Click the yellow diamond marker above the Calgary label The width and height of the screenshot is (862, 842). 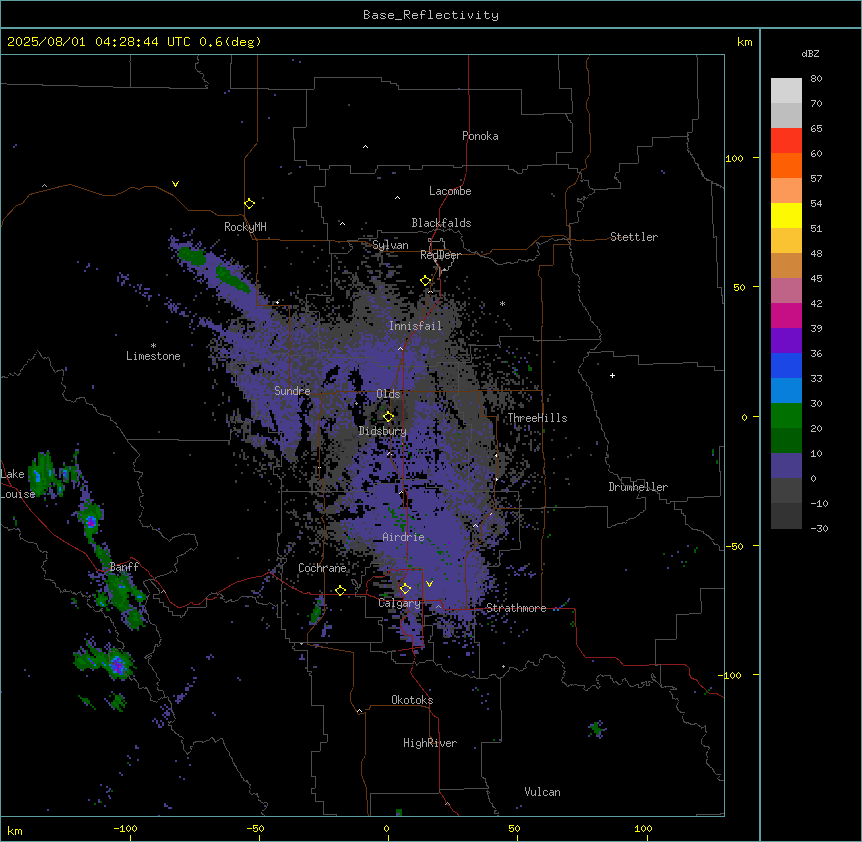pyautogui.click(x=406, y=589)
